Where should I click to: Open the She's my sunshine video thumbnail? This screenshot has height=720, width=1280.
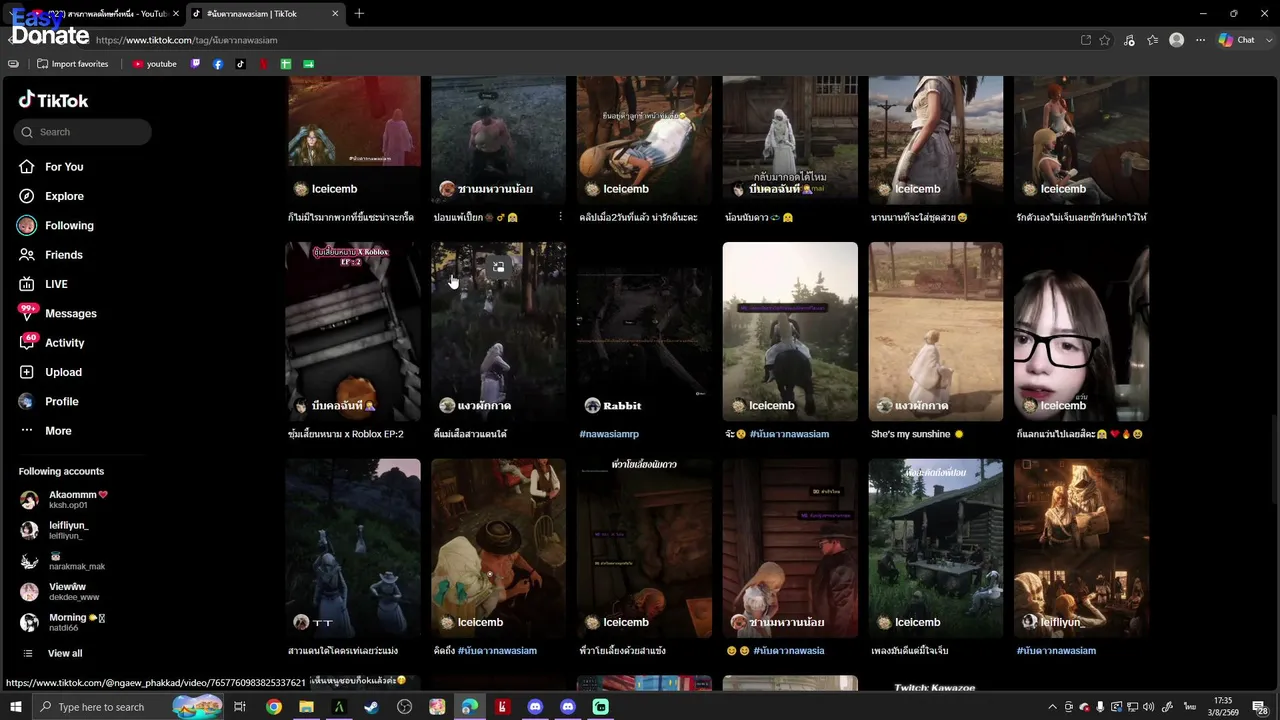pos(936,331)
